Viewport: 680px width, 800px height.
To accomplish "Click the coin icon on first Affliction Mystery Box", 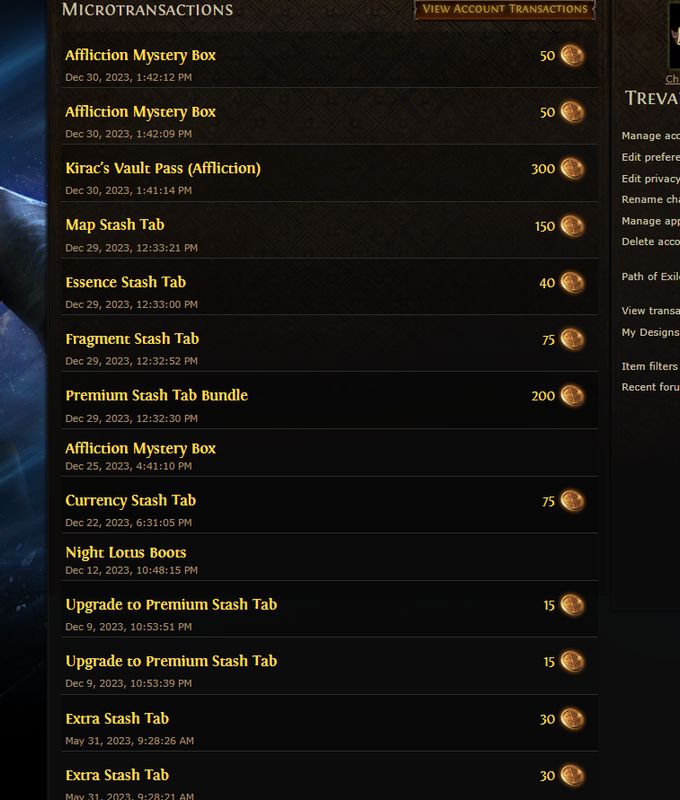I will 572,55.
